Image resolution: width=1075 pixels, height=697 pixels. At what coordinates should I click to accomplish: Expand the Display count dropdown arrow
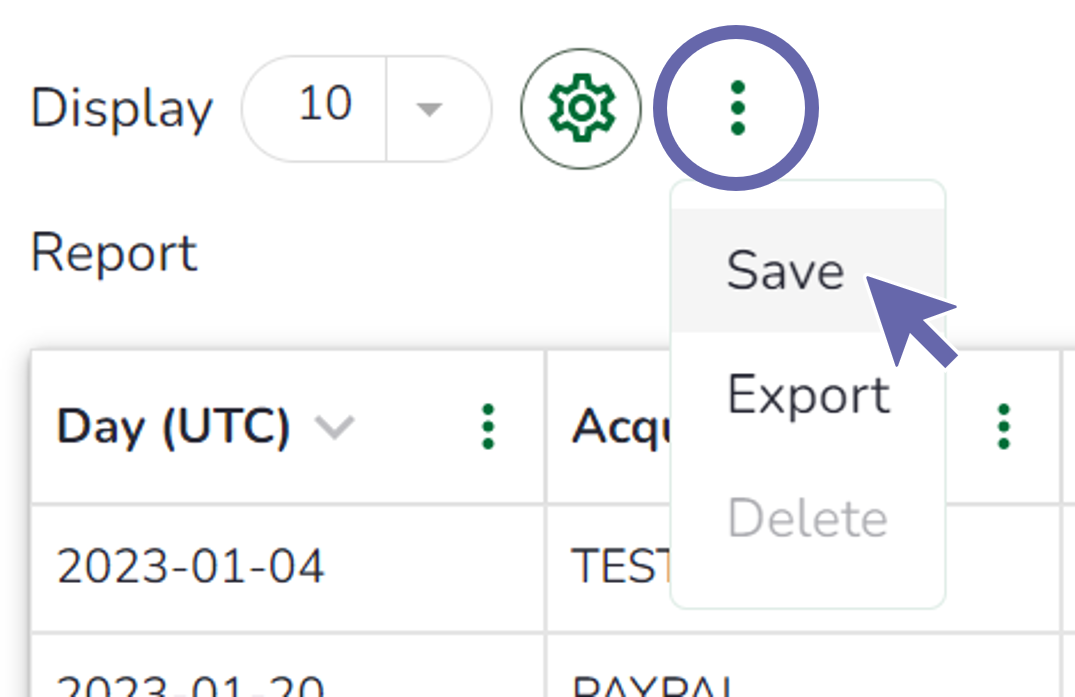click(x=429, y=109)
